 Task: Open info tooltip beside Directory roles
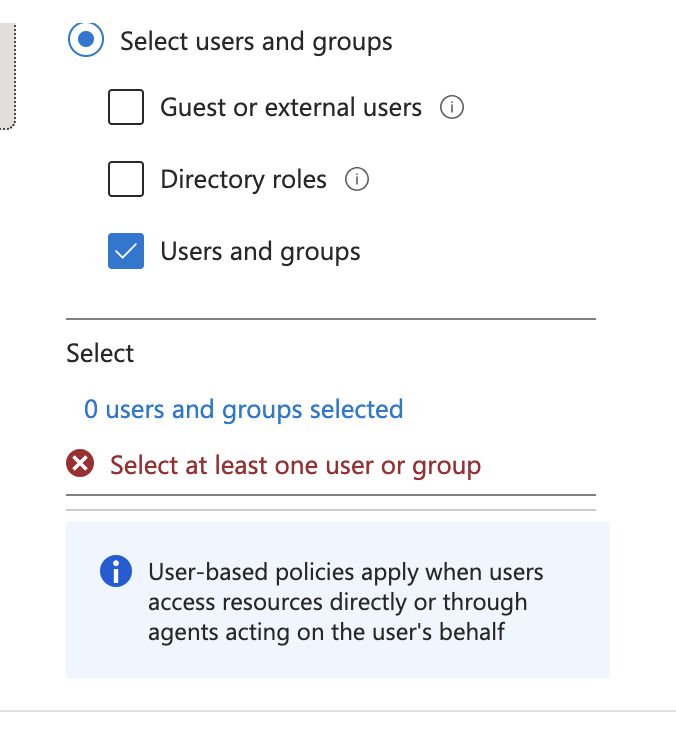357,179
